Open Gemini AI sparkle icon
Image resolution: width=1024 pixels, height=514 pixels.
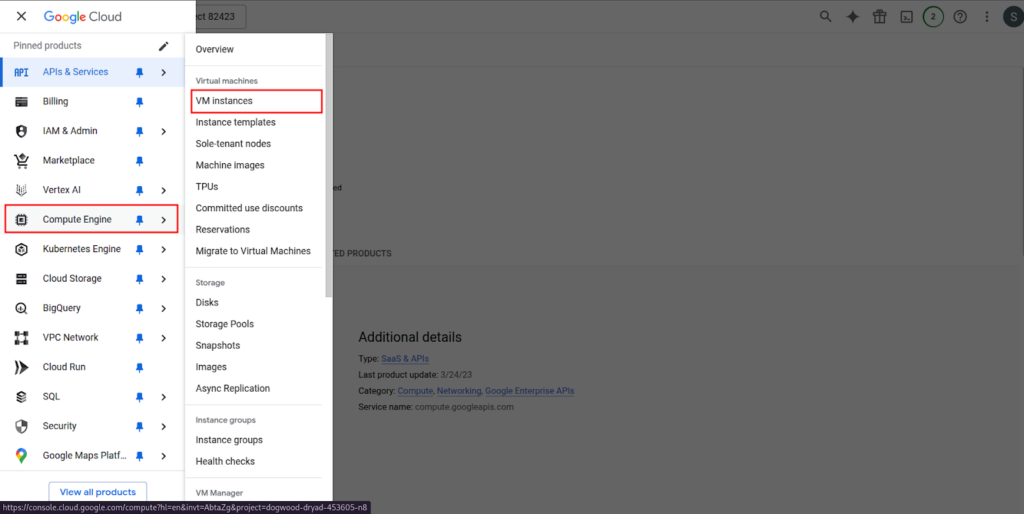coord(853,17)
